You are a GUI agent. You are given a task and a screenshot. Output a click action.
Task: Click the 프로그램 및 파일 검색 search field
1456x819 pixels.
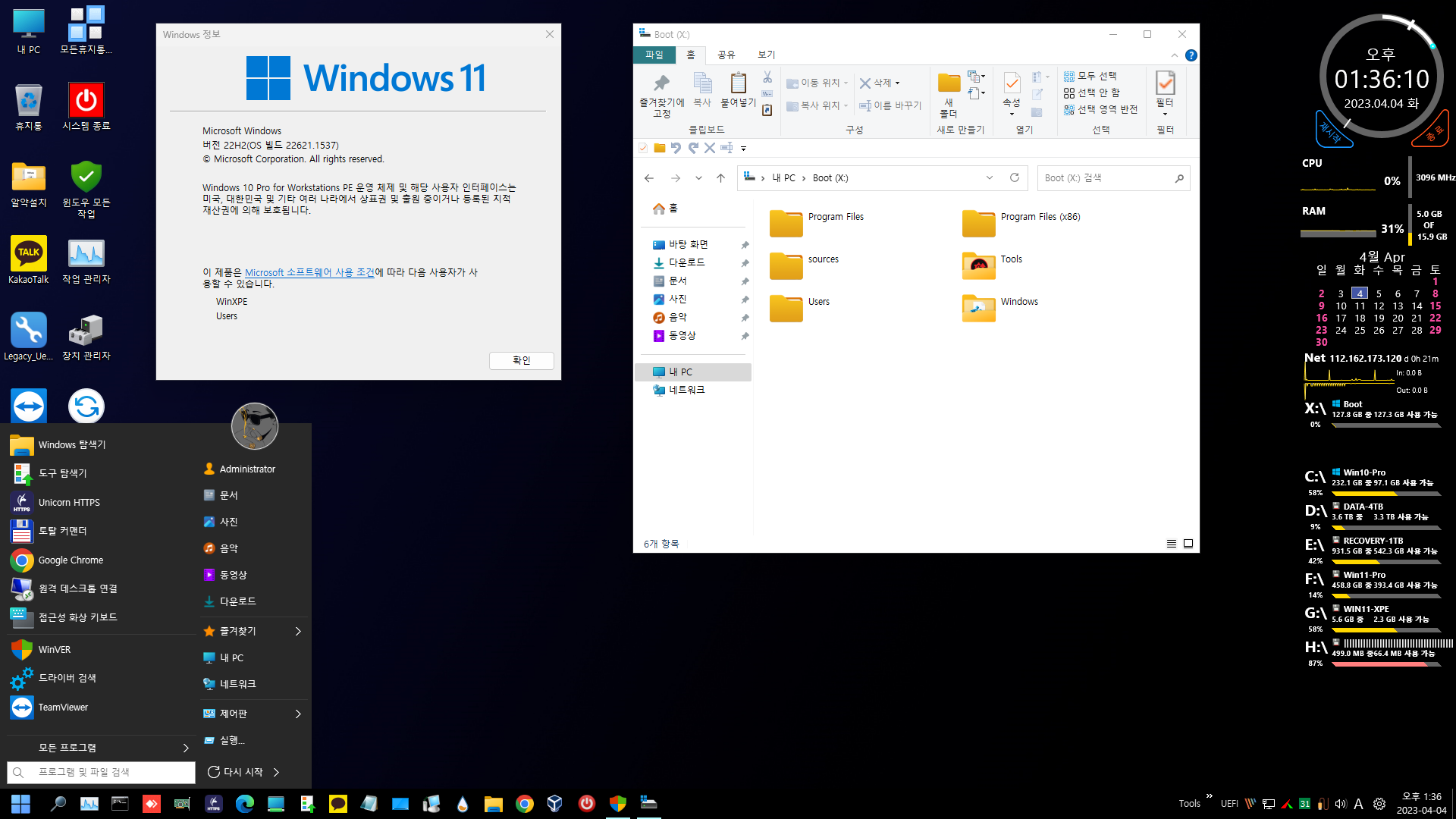pos(101,772)
